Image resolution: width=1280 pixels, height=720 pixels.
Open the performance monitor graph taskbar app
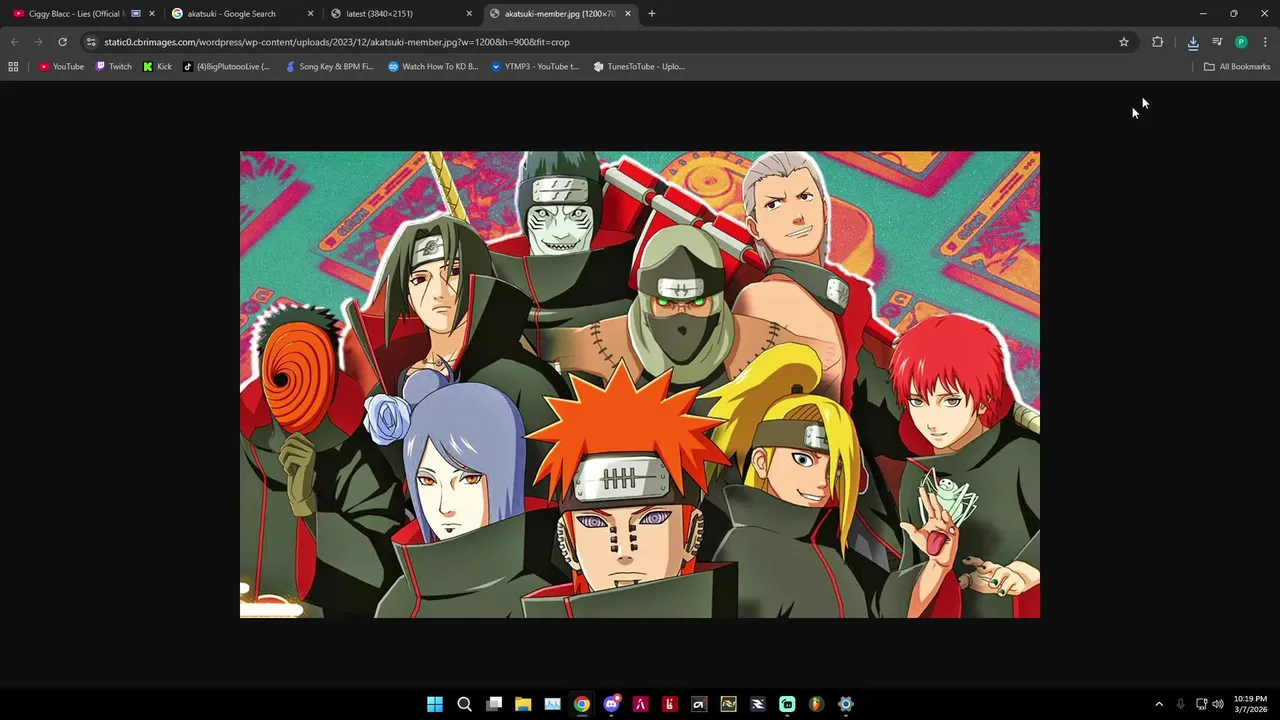pos(552,704)
